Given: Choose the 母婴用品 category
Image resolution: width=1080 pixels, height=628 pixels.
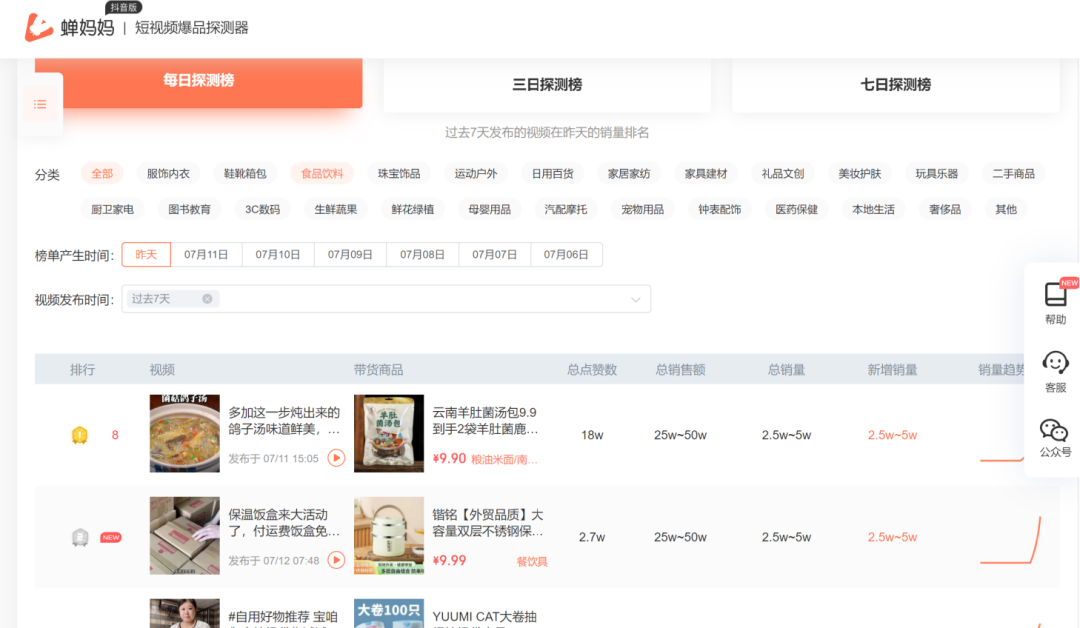Looking at the screenshot, I should point(490,209).
